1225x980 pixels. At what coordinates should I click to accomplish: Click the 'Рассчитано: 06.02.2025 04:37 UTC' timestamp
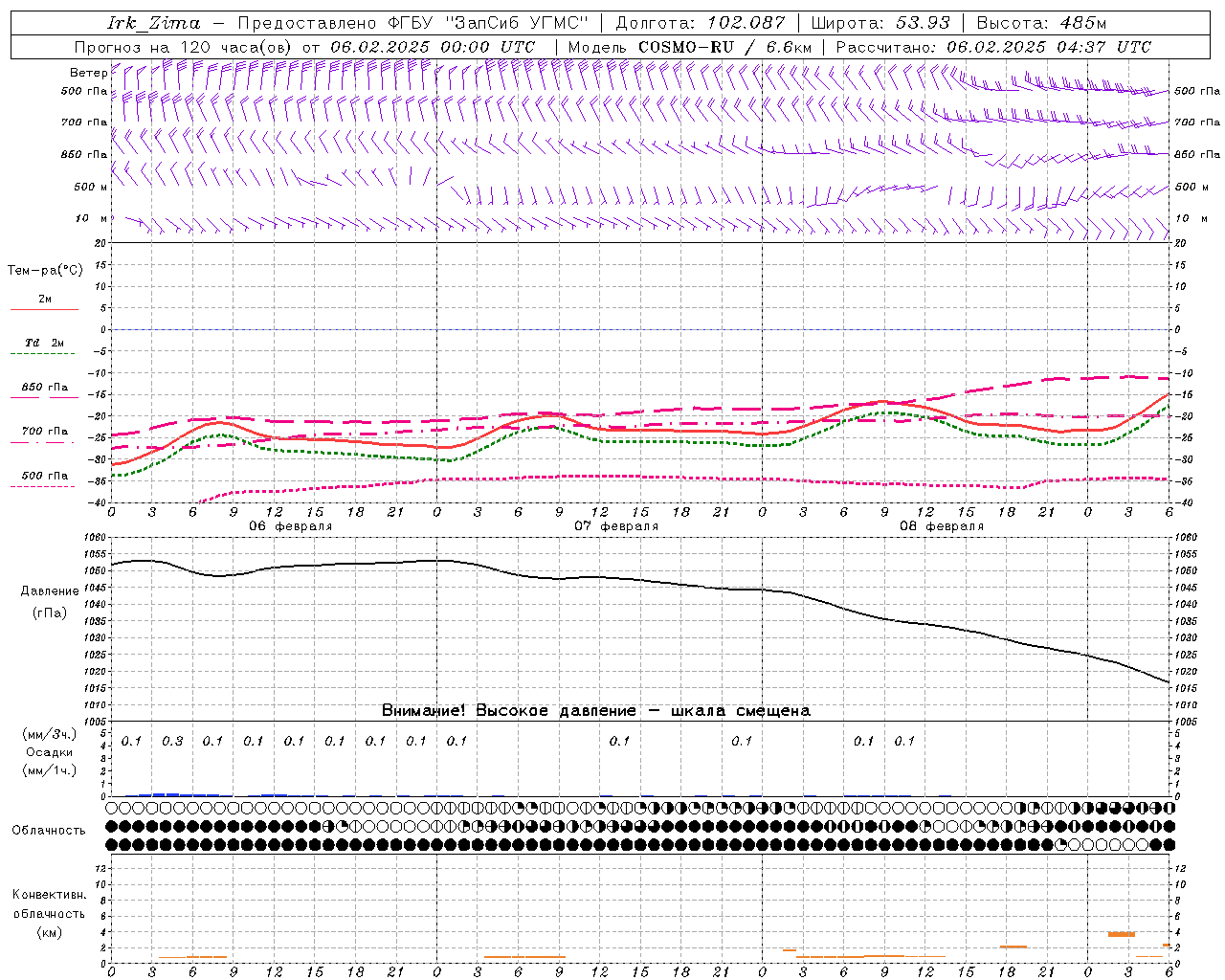point(993,47)
